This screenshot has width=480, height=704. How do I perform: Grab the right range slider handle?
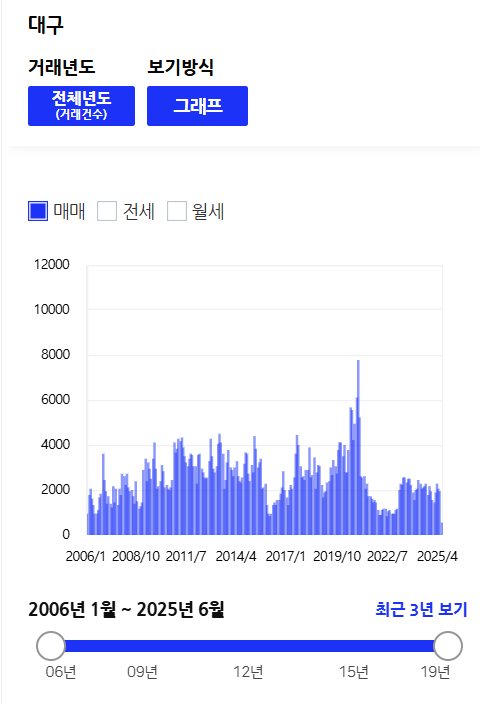[x=448, y=646]
